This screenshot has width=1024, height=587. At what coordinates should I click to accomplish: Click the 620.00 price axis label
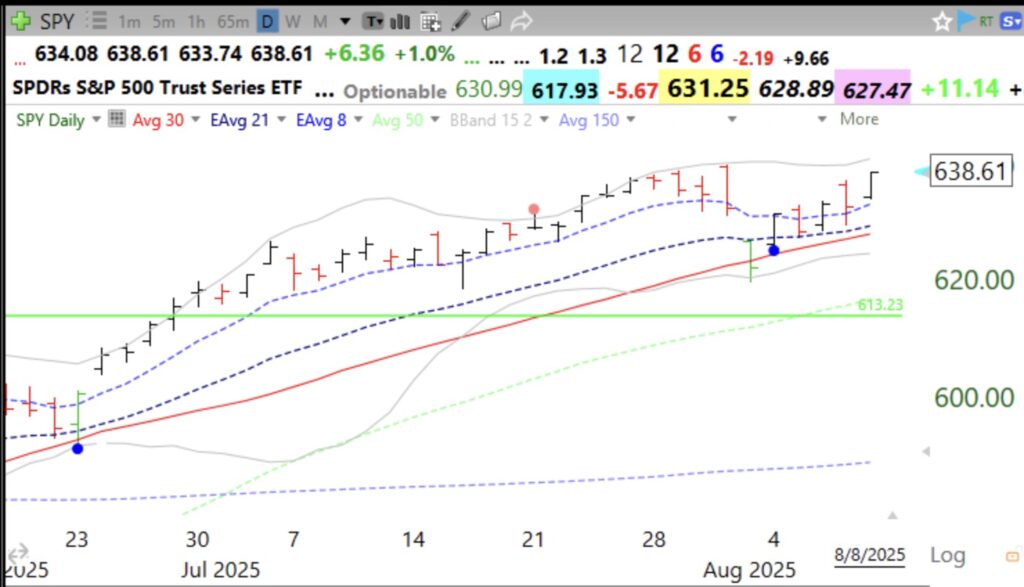[974, 280]
